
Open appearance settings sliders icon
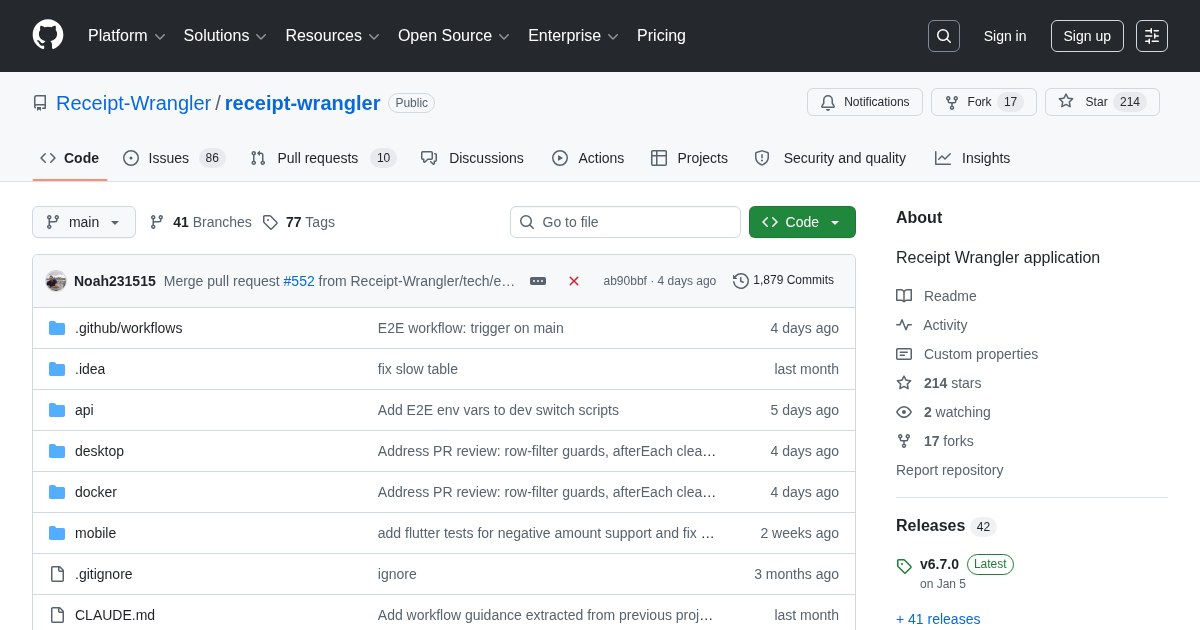(x=1152, y=36)
